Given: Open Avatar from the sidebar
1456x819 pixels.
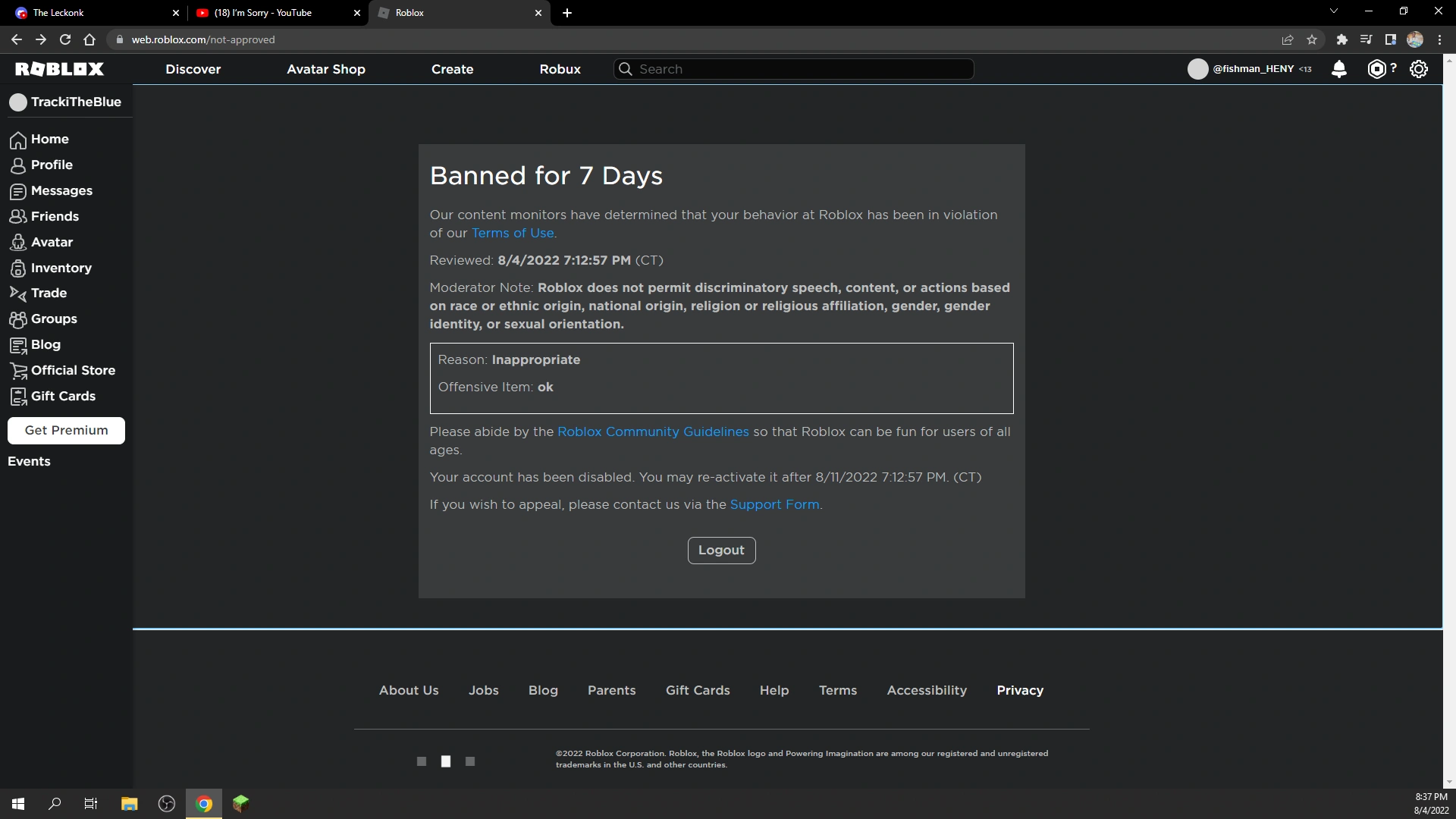Looking at the screenshot, I should tap(52, 243).
